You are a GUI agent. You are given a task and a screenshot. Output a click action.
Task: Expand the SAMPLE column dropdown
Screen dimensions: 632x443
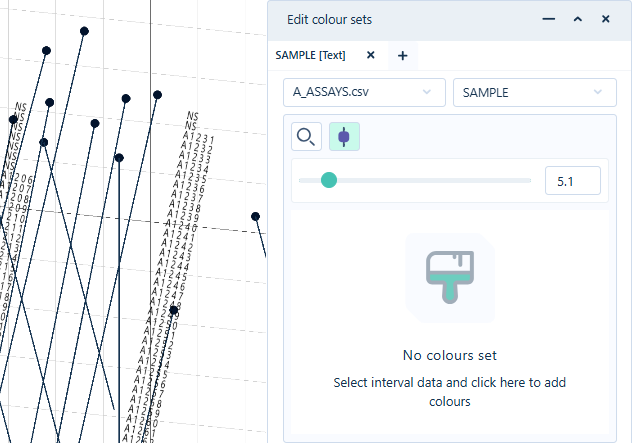[x=533, y=93]
